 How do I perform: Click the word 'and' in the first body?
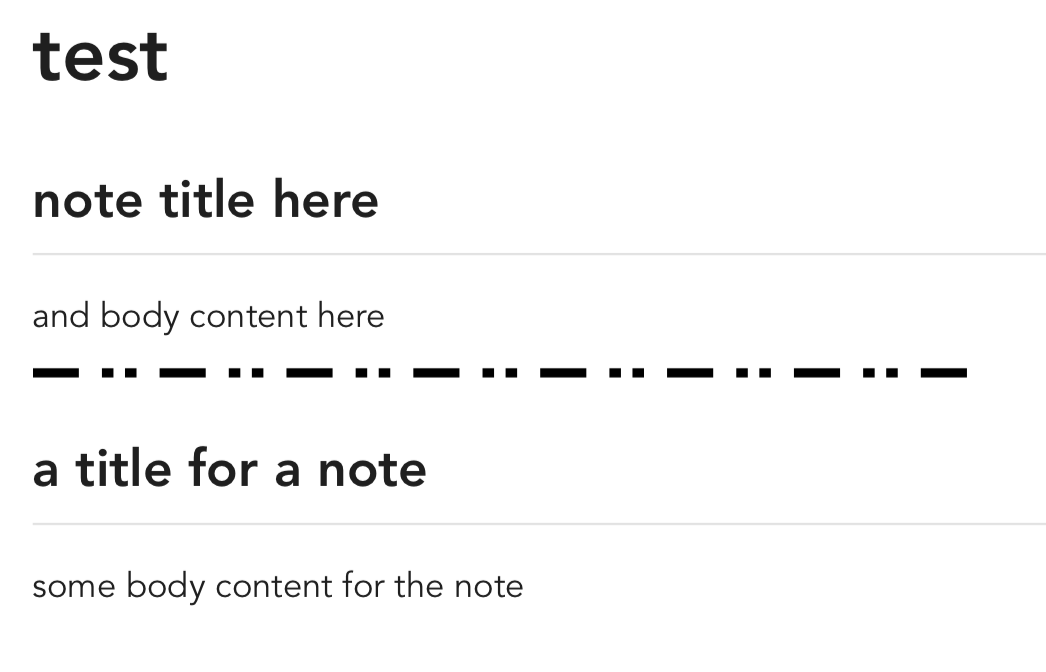coord(61,316)
